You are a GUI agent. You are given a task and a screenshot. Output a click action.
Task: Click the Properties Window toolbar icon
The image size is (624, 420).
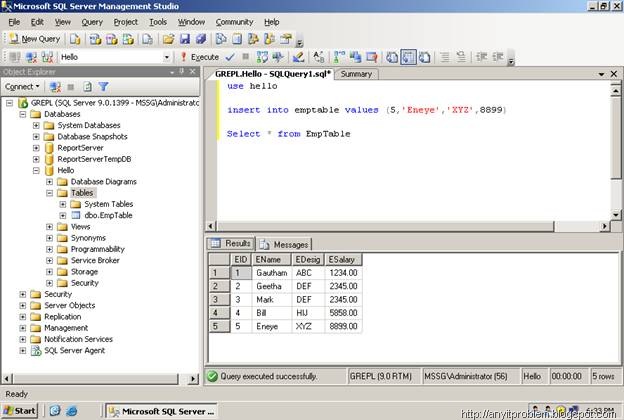click(x=286, y=39)
